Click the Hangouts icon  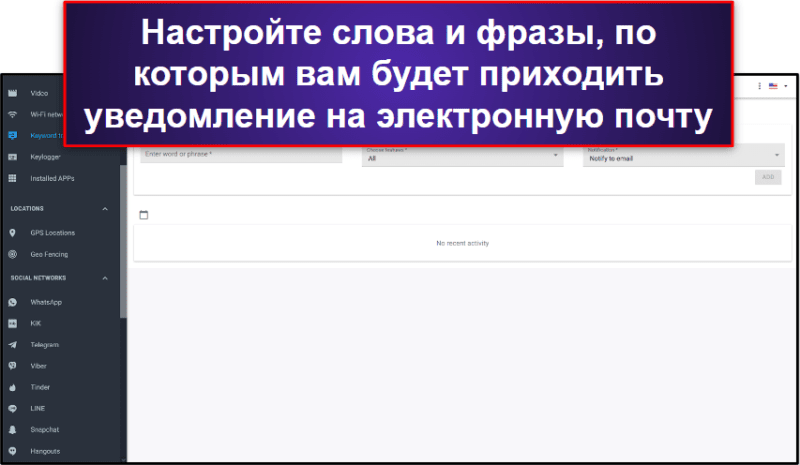click(x=13, y=451)
